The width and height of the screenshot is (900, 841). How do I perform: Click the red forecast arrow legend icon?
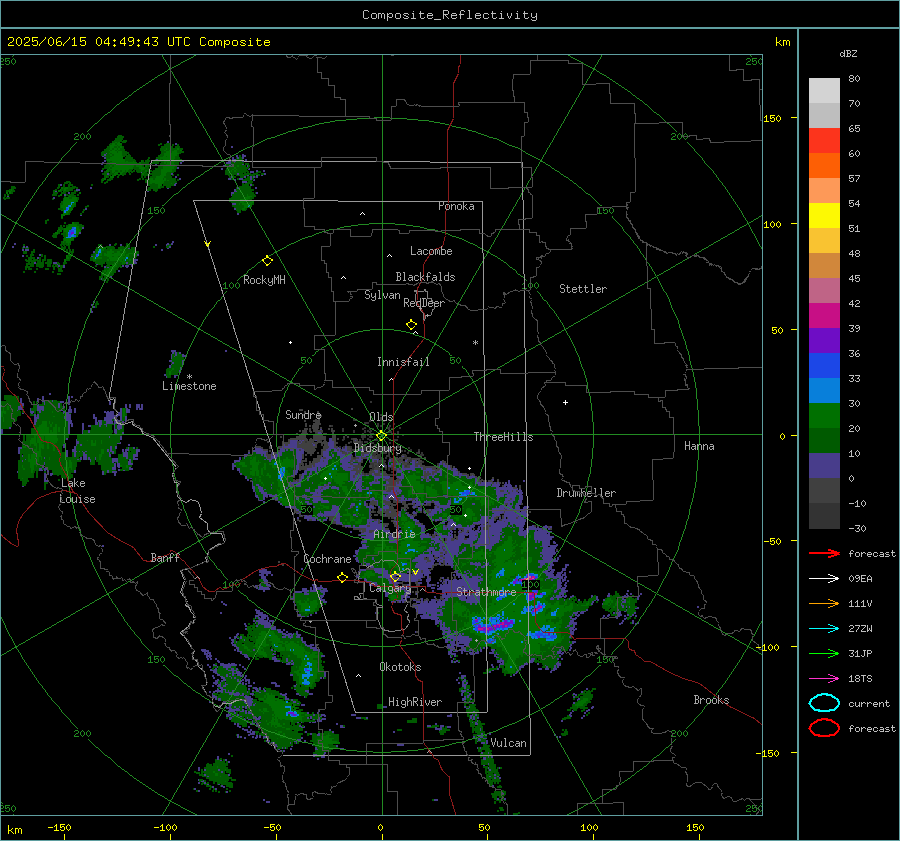click(824, 553)
